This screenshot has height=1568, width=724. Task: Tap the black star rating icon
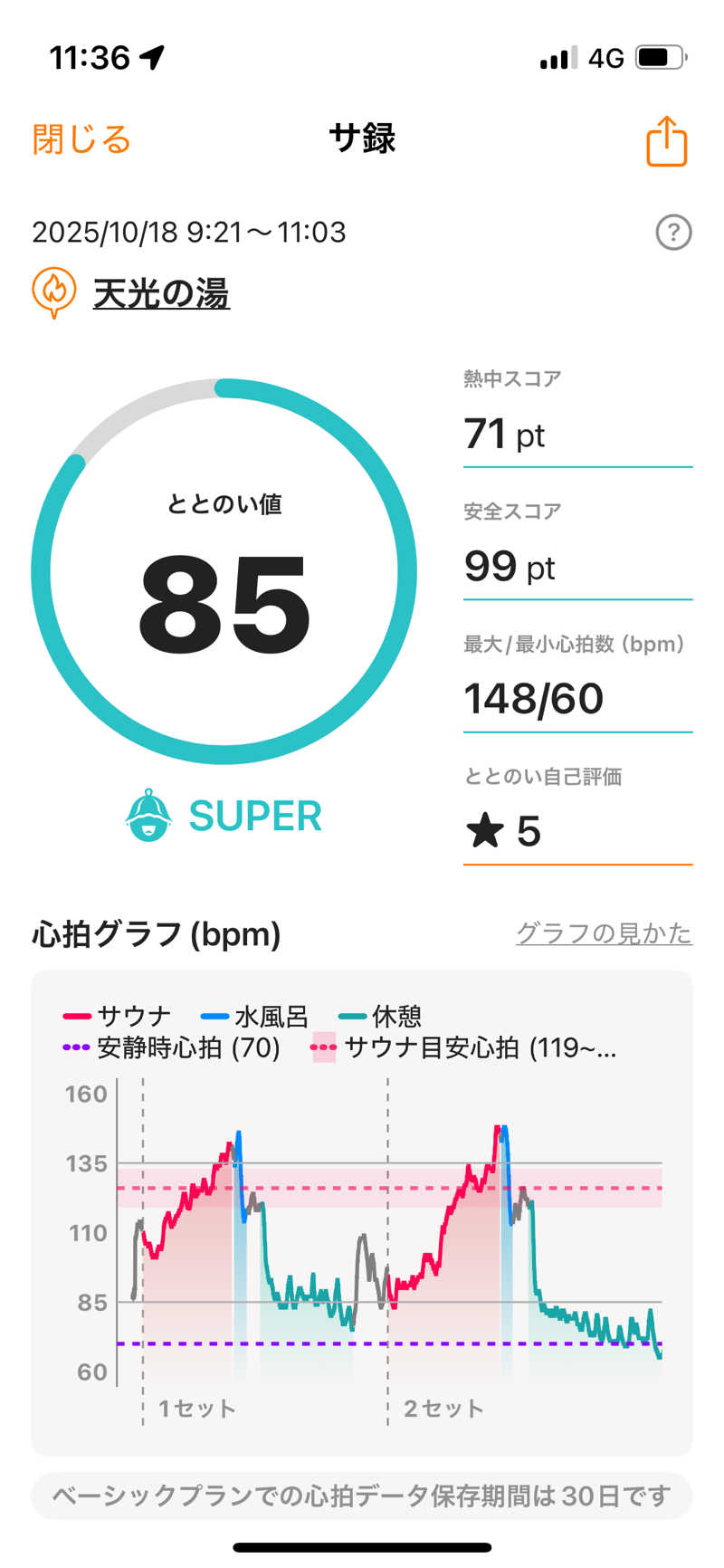pyautogui.click(x=485, y=831)
